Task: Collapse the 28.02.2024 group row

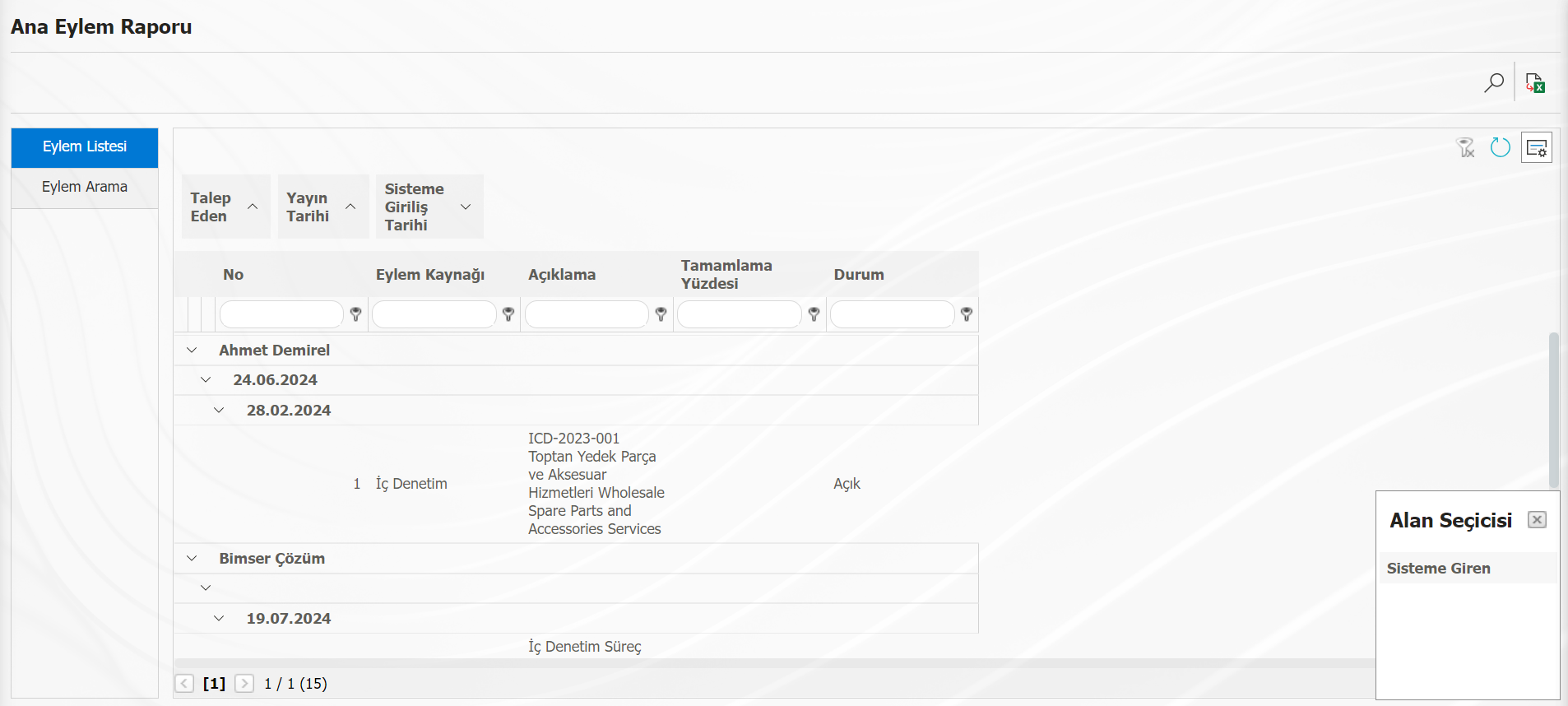Action: (x=219, y=411)
